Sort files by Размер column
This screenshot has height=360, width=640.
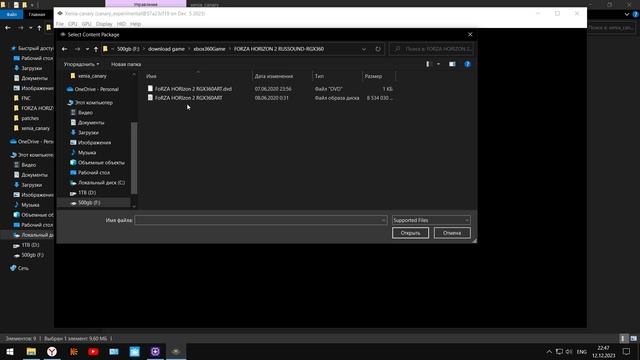[x=378, y=76]
